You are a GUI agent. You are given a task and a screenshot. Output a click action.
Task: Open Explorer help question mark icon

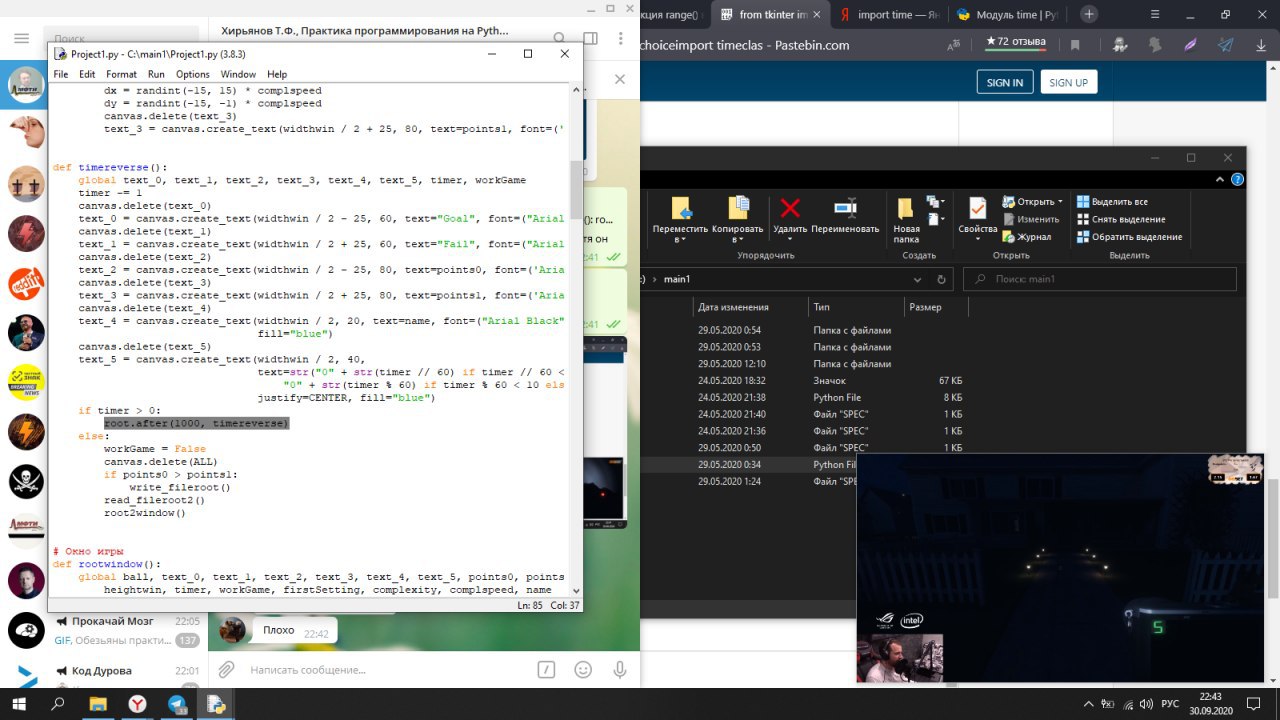click(x=1238, y=179)
